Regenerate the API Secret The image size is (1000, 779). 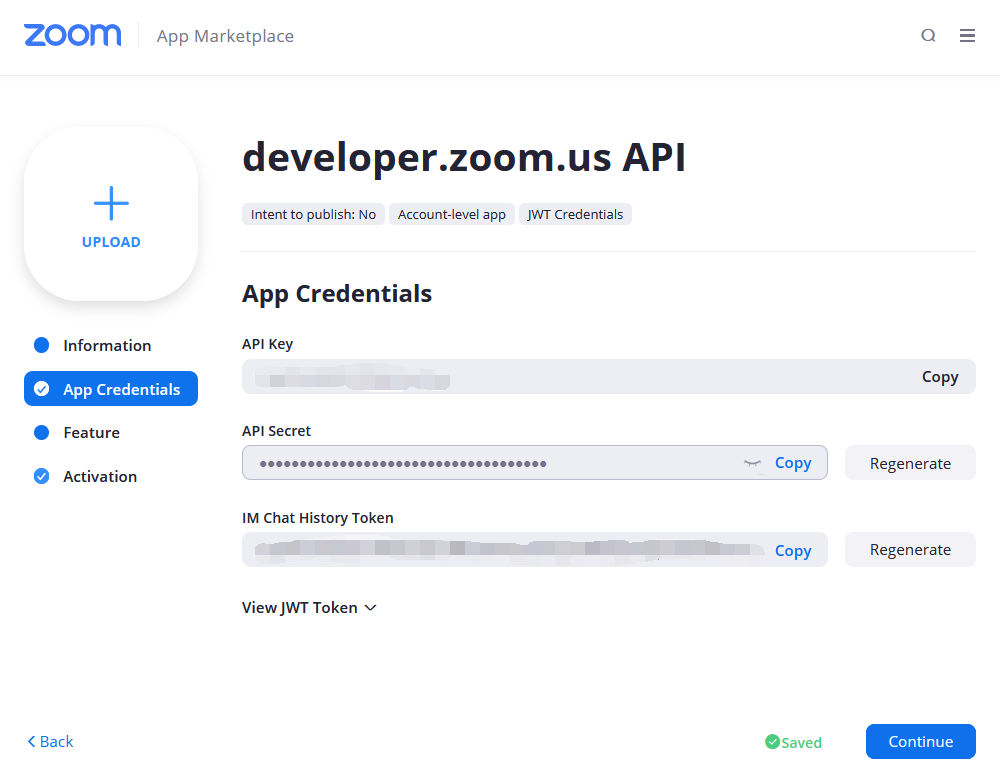click(910, 463)
